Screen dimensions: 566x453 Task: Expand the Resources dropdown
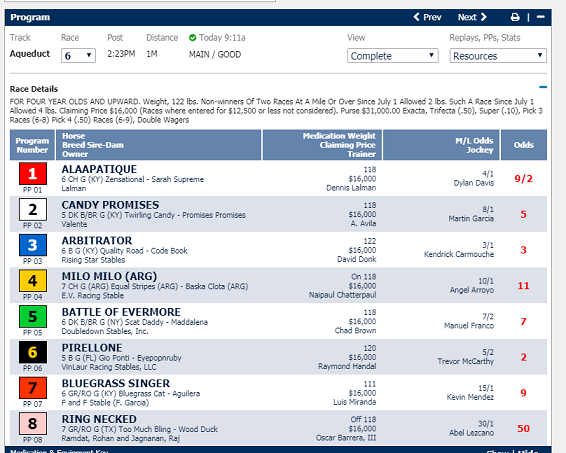coord(498,56)
